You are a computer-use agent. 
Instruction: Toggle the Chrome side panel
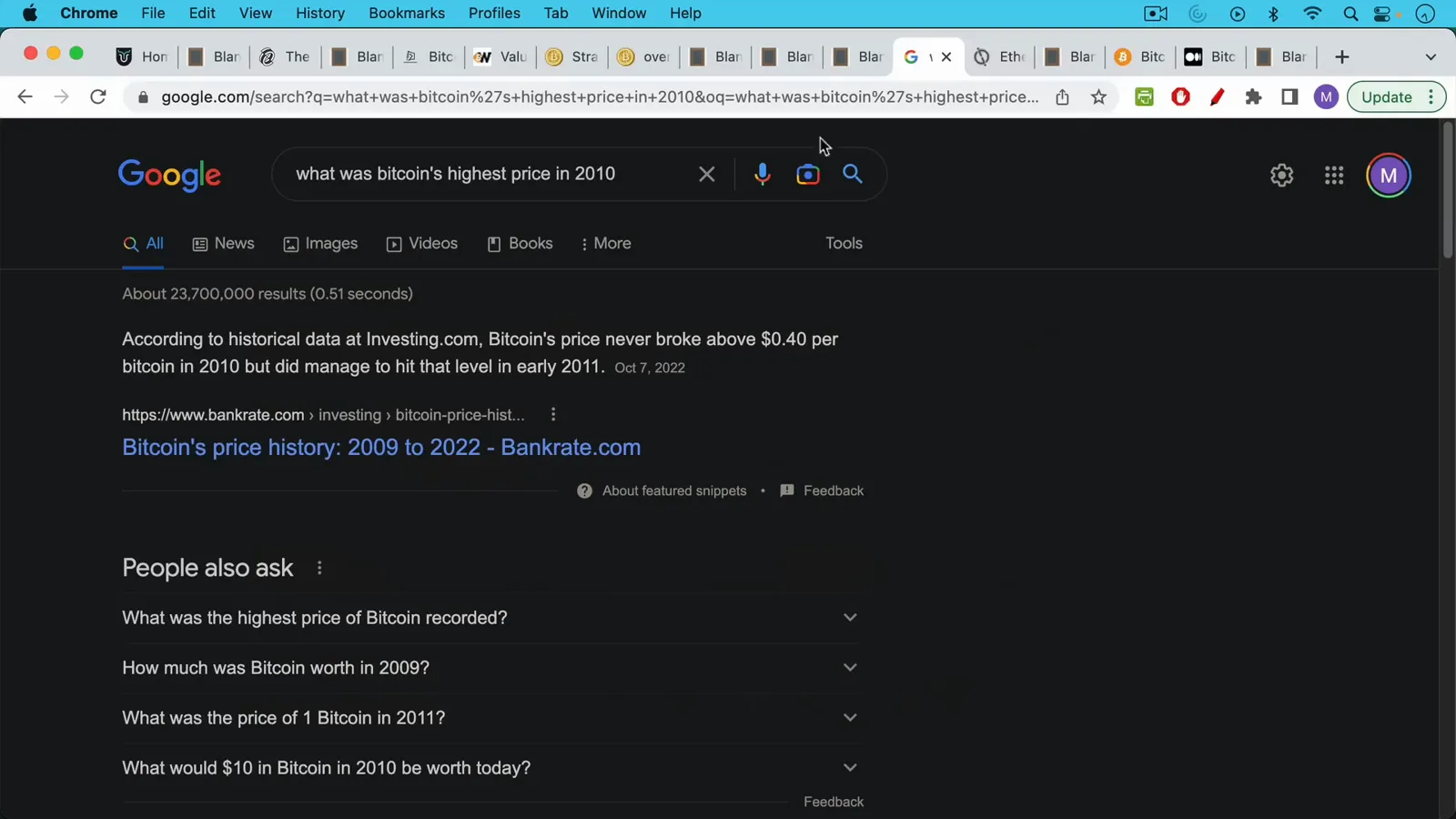1289,96
